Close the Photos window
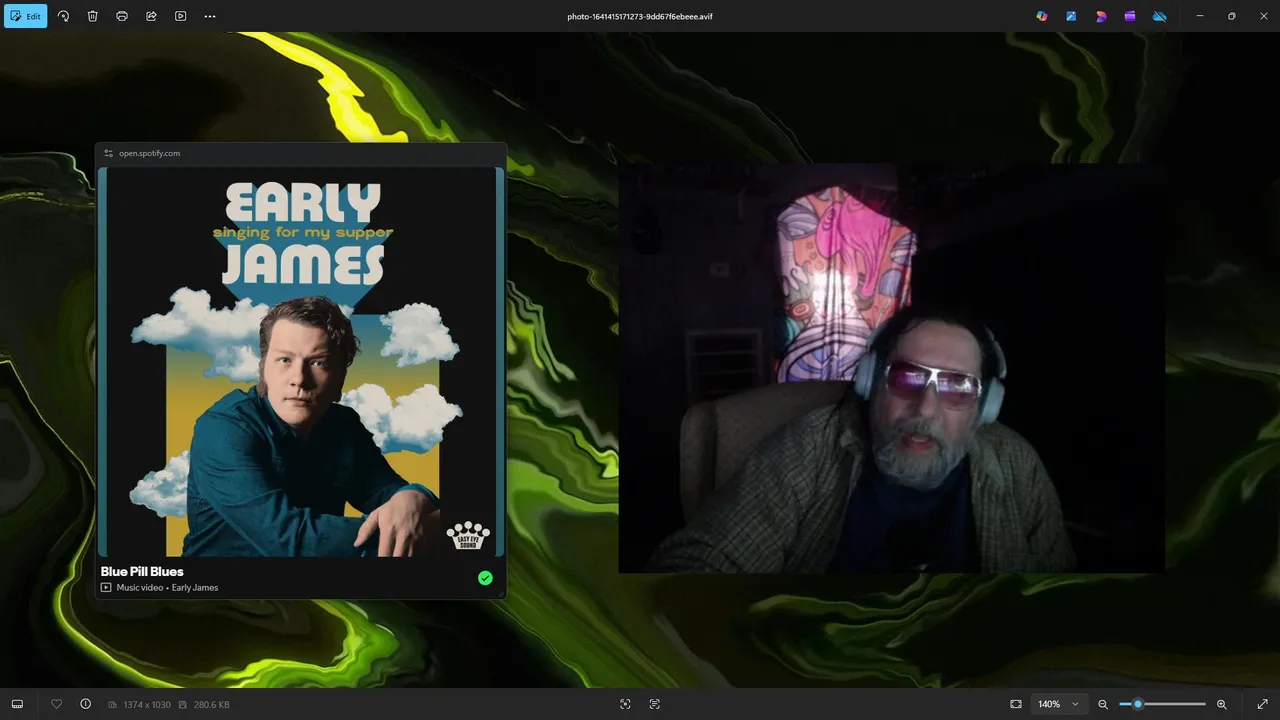 [x=1262, y=16]
